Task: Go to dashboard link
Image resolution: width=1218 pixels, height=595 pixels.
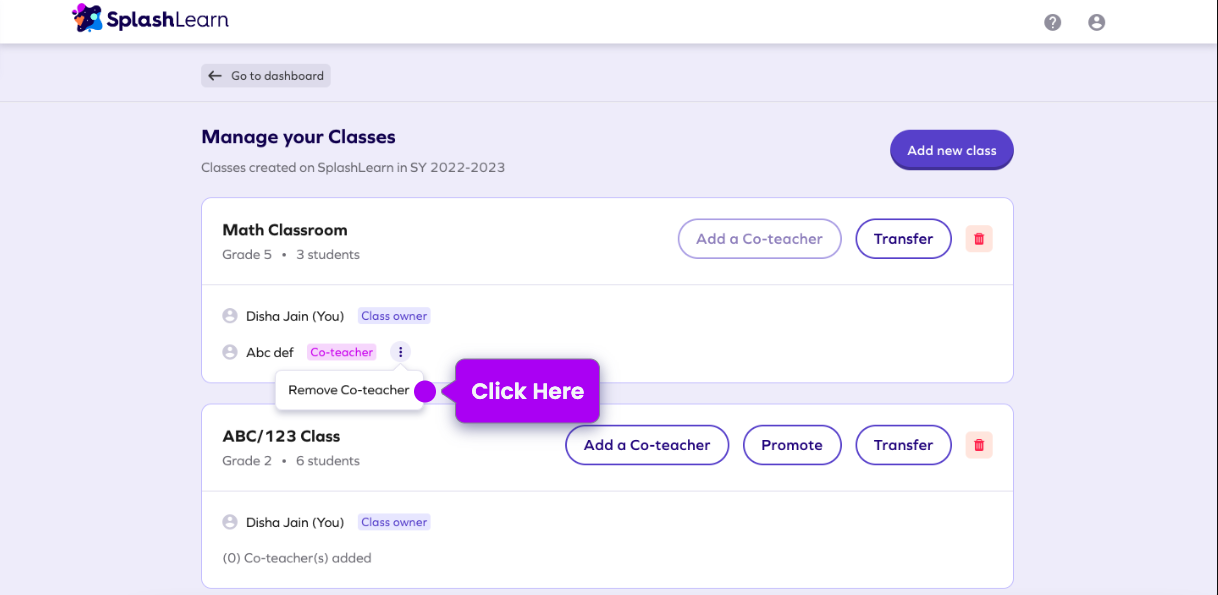Action: coord(277,76)
